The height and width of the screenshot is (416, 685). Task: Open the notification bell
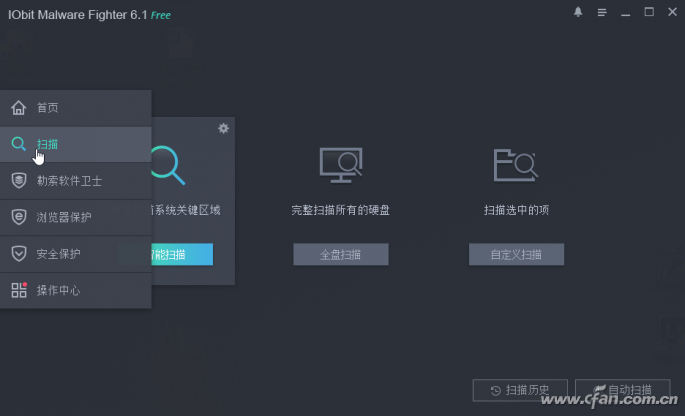tap(578, 12)
